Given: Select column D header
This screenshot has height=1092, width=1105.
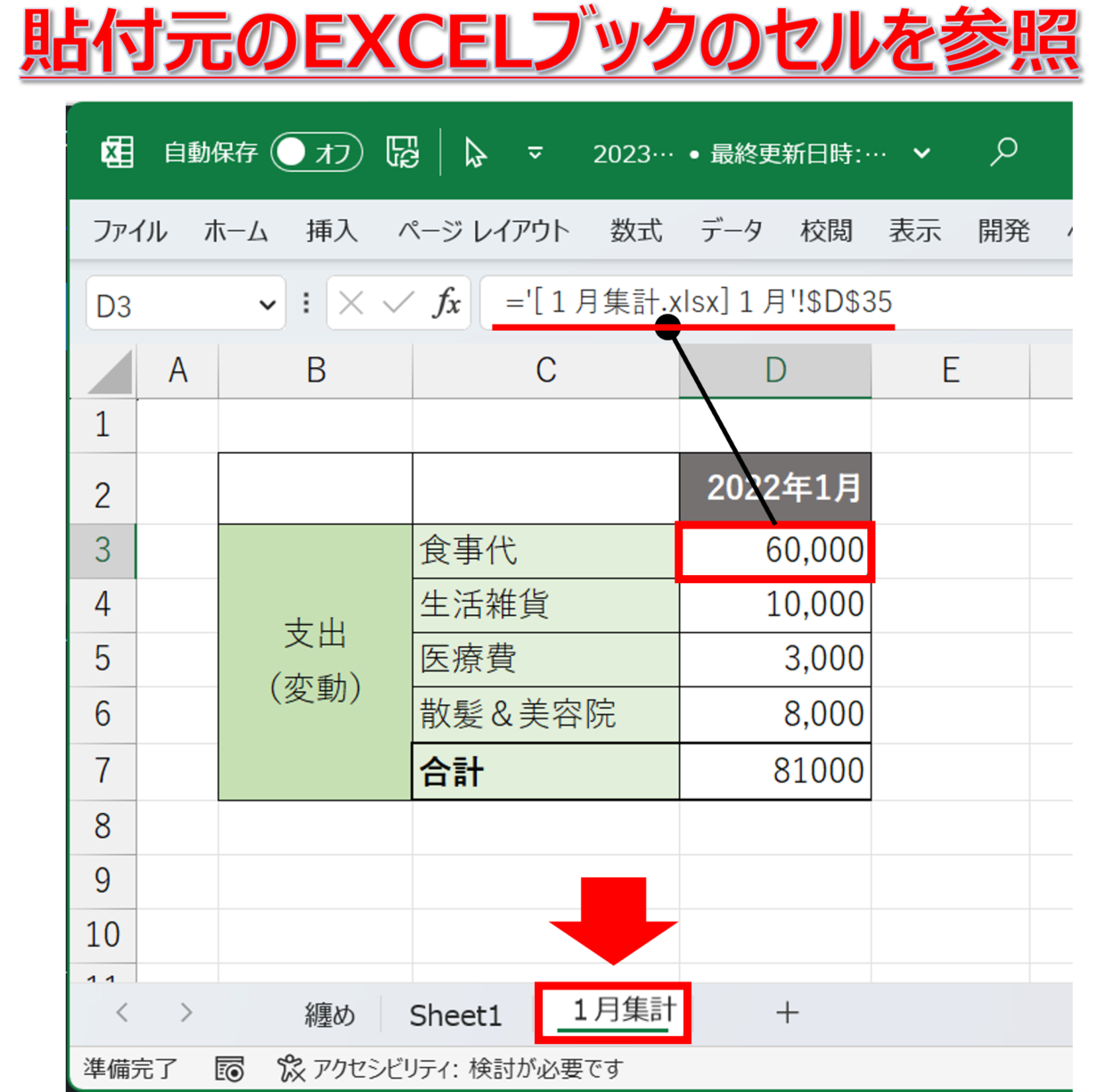Looking at the screenshot, I should point(775,370).
